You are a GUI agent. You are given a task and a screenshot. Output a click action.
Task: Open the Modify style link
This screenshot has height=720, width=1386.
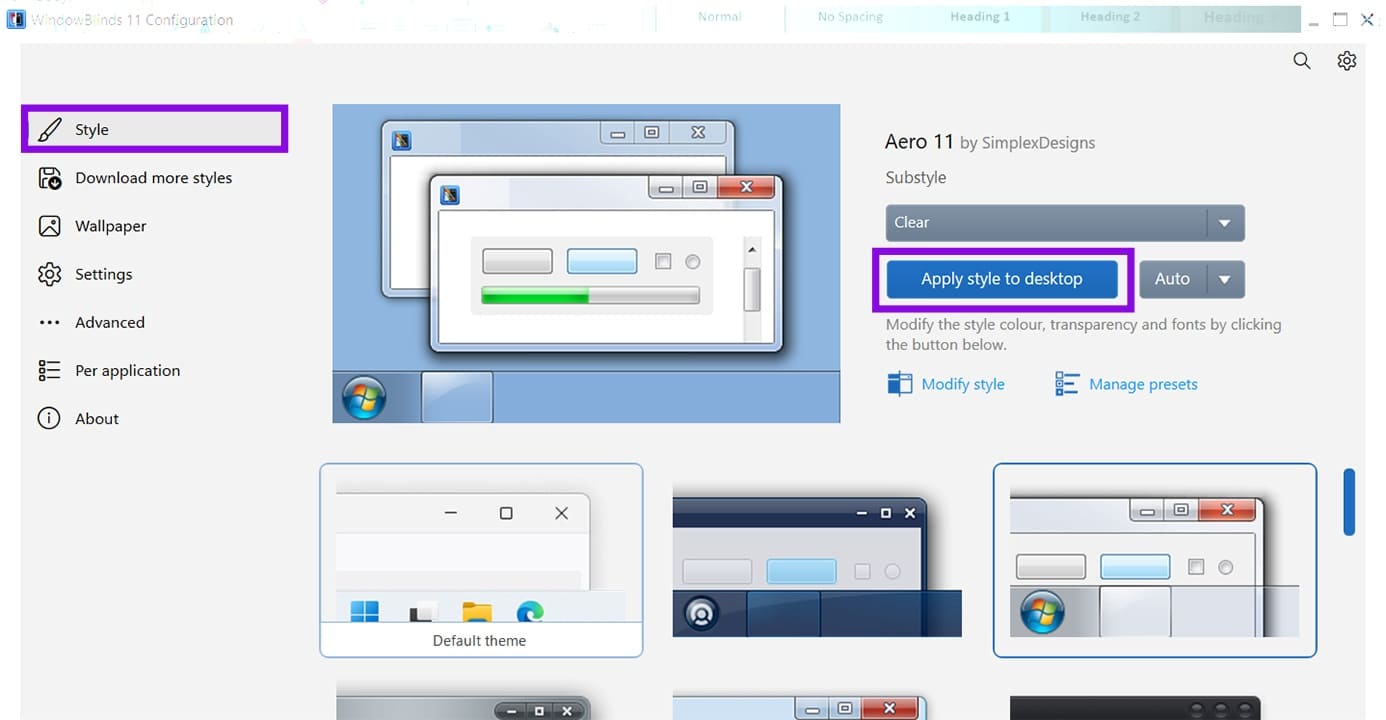point(962,384)
